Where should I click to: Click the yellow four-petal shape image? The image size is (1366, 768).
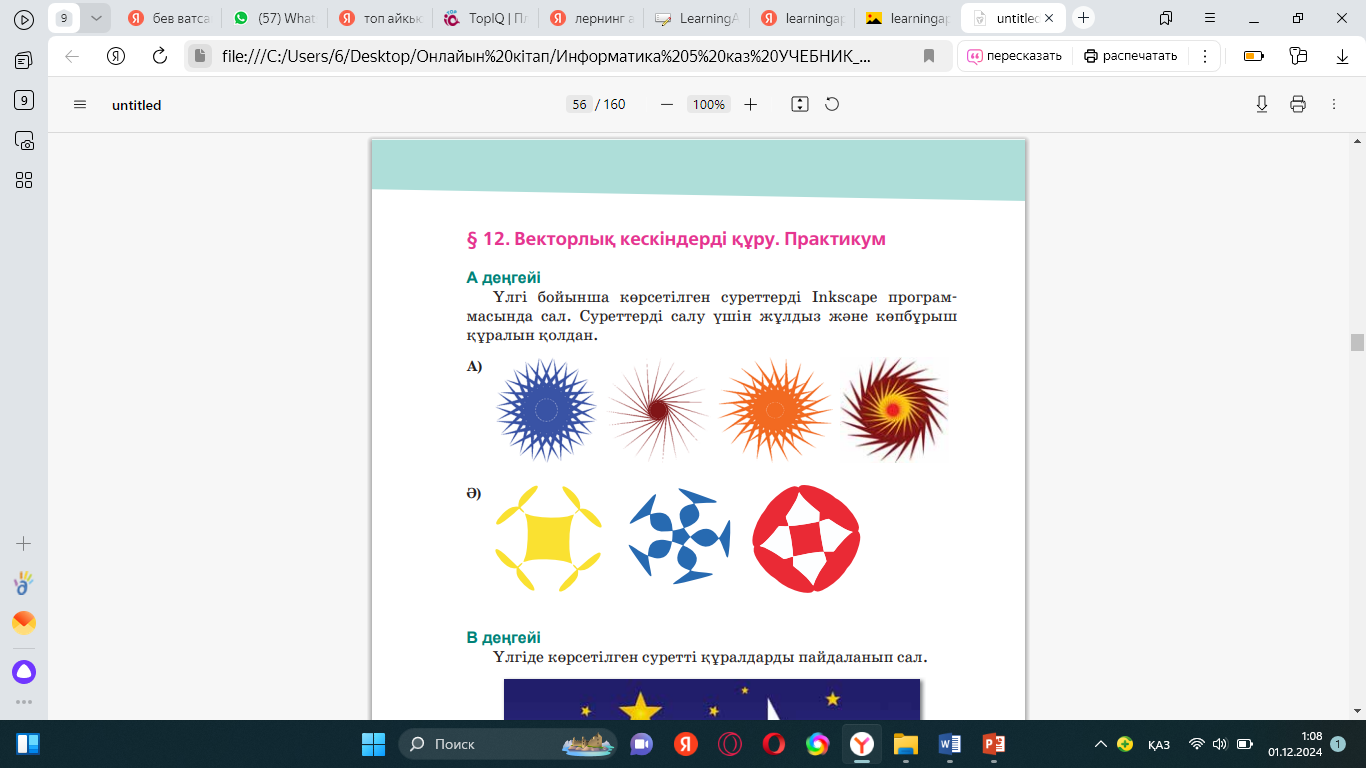pos(548,539)
